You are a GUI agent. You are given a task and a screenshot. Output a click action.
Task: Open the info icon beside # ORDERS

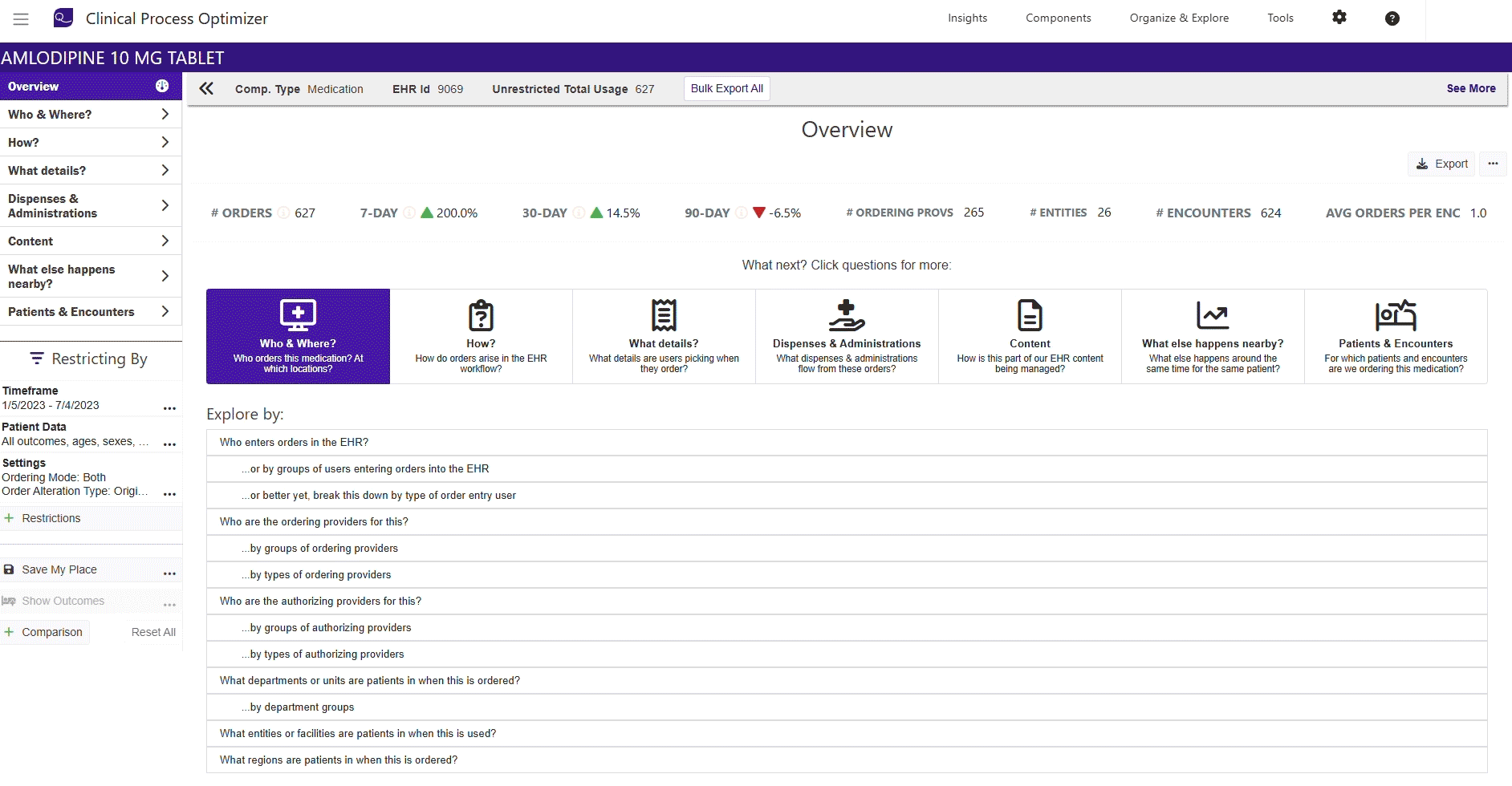coord(283,213)
